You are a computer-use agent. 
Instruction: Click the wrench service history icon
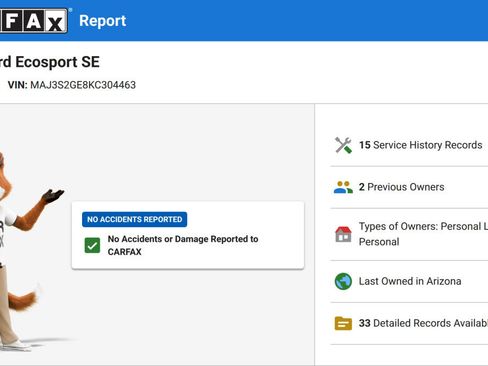(x=343, y=145)
